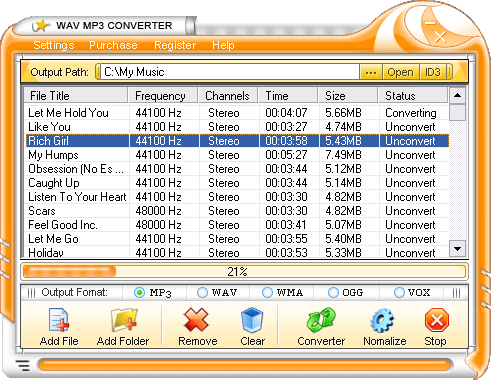This screenshot has width=491, height=380.
Task: Open the Help menu
Action: pos(223,45)
